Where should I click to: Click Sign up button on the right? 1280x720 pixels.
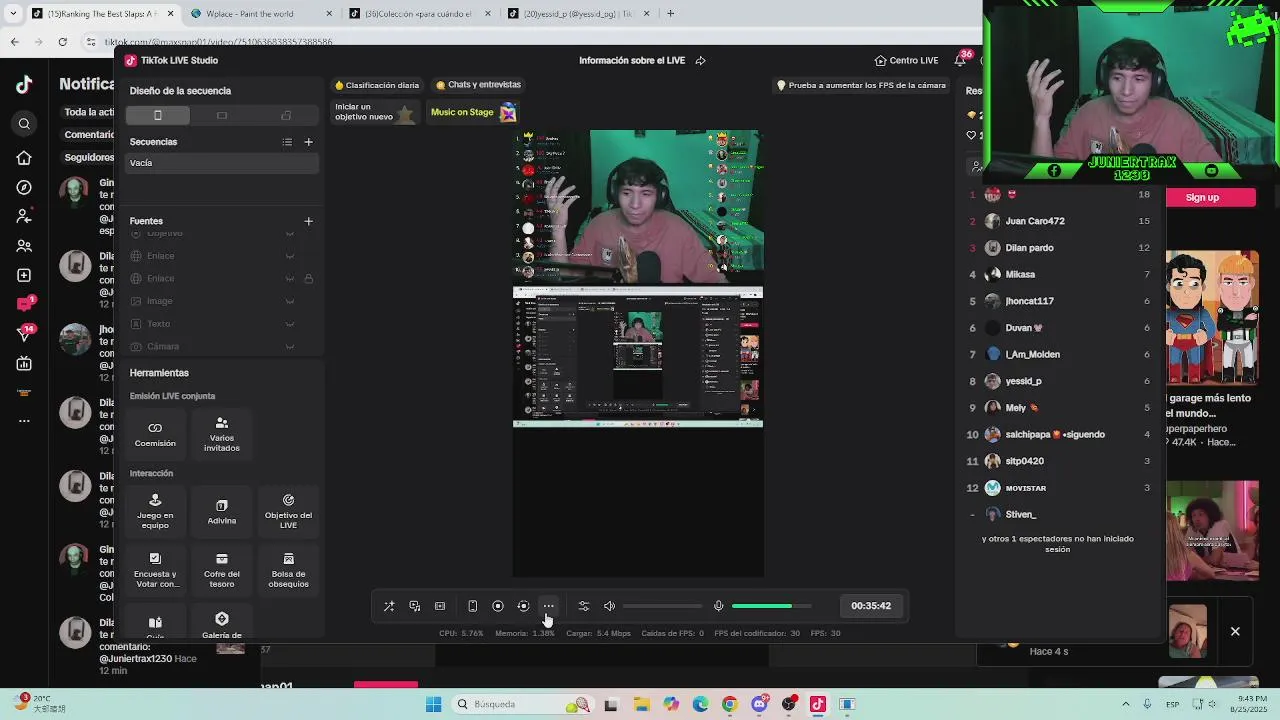[x=1202, y=198]
